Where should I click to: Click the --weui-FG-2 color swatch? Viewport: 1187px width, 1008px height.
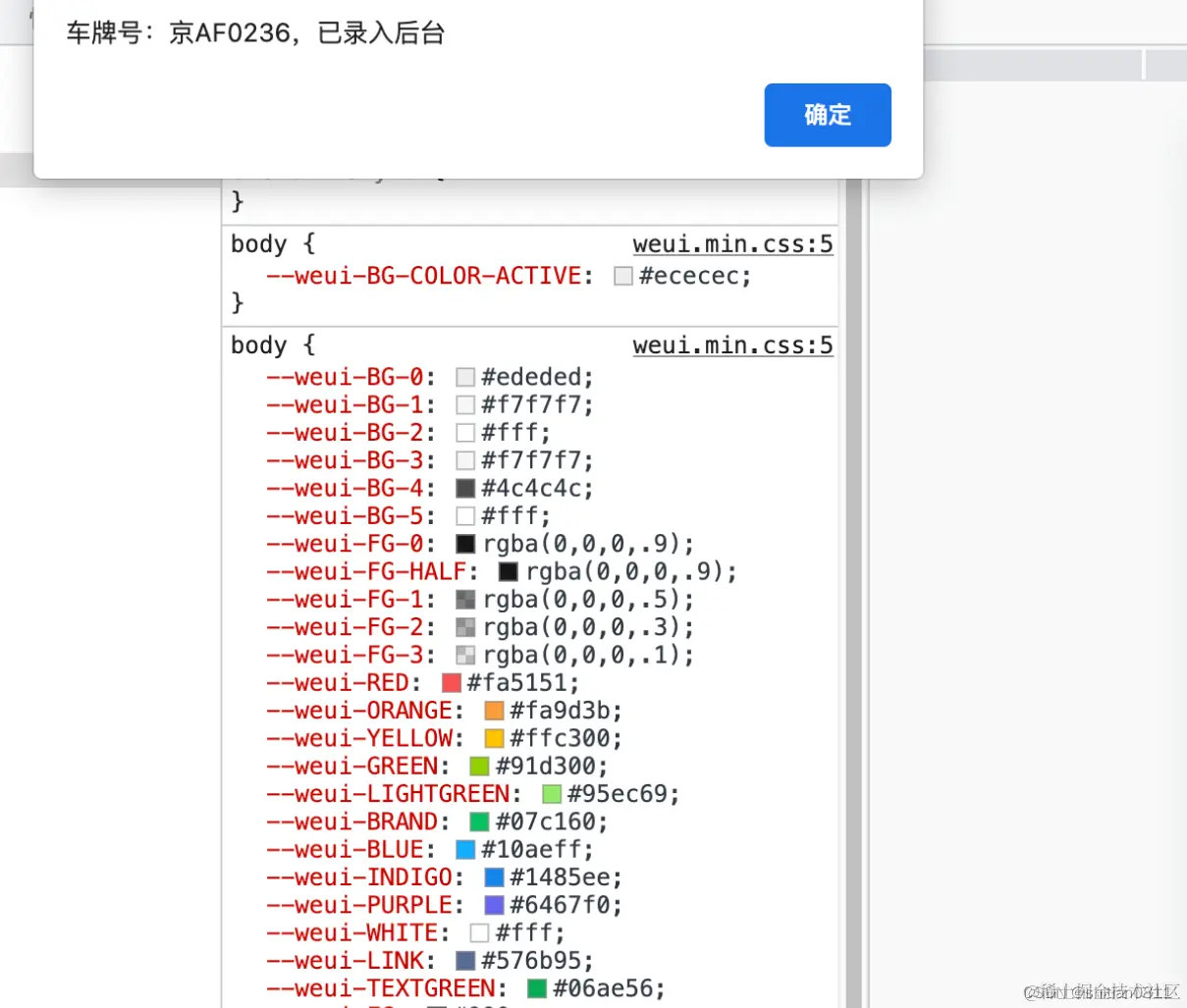465,627
